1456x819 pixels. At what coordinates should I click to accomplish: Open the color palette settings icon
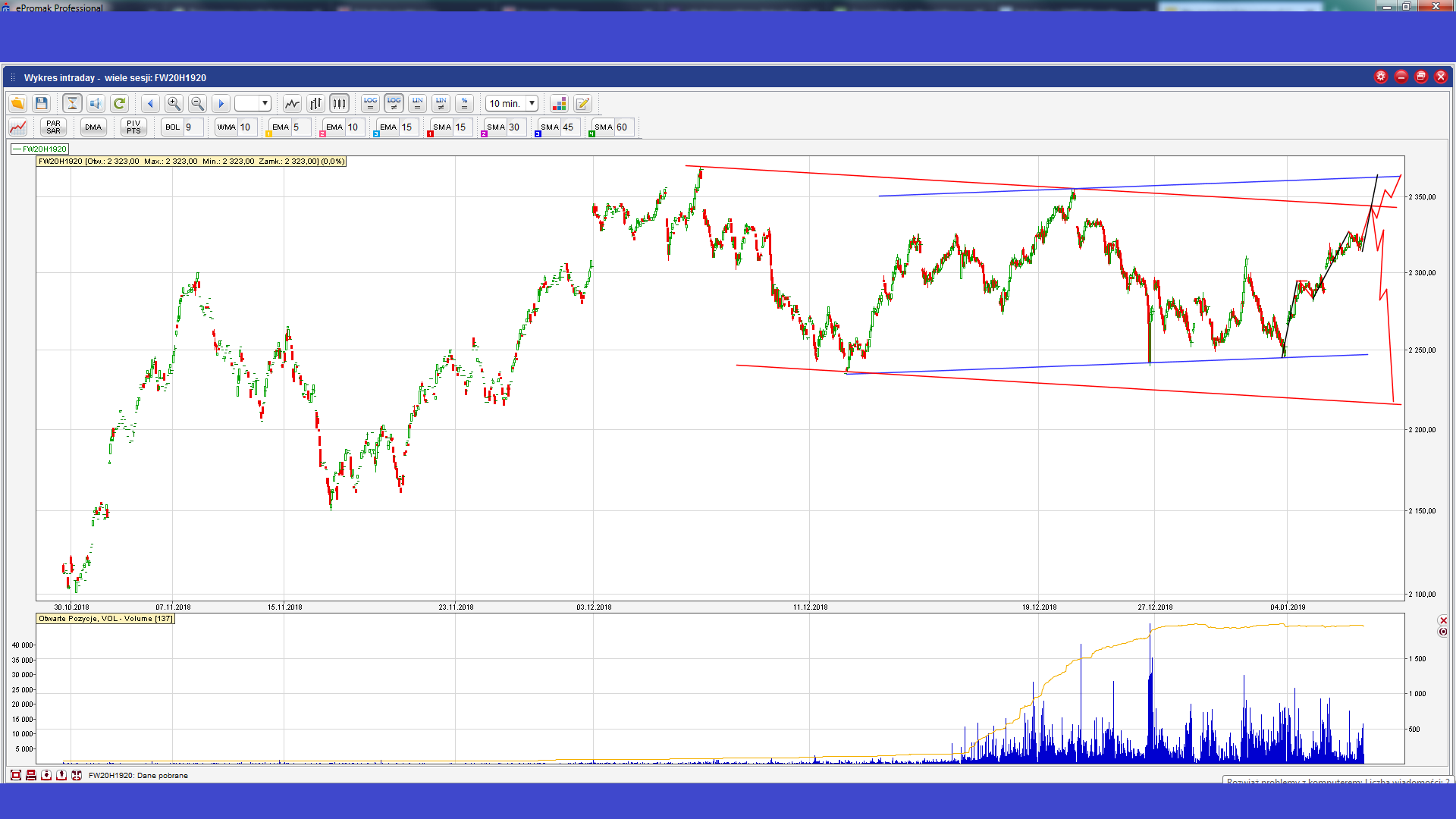coord(559,103)
